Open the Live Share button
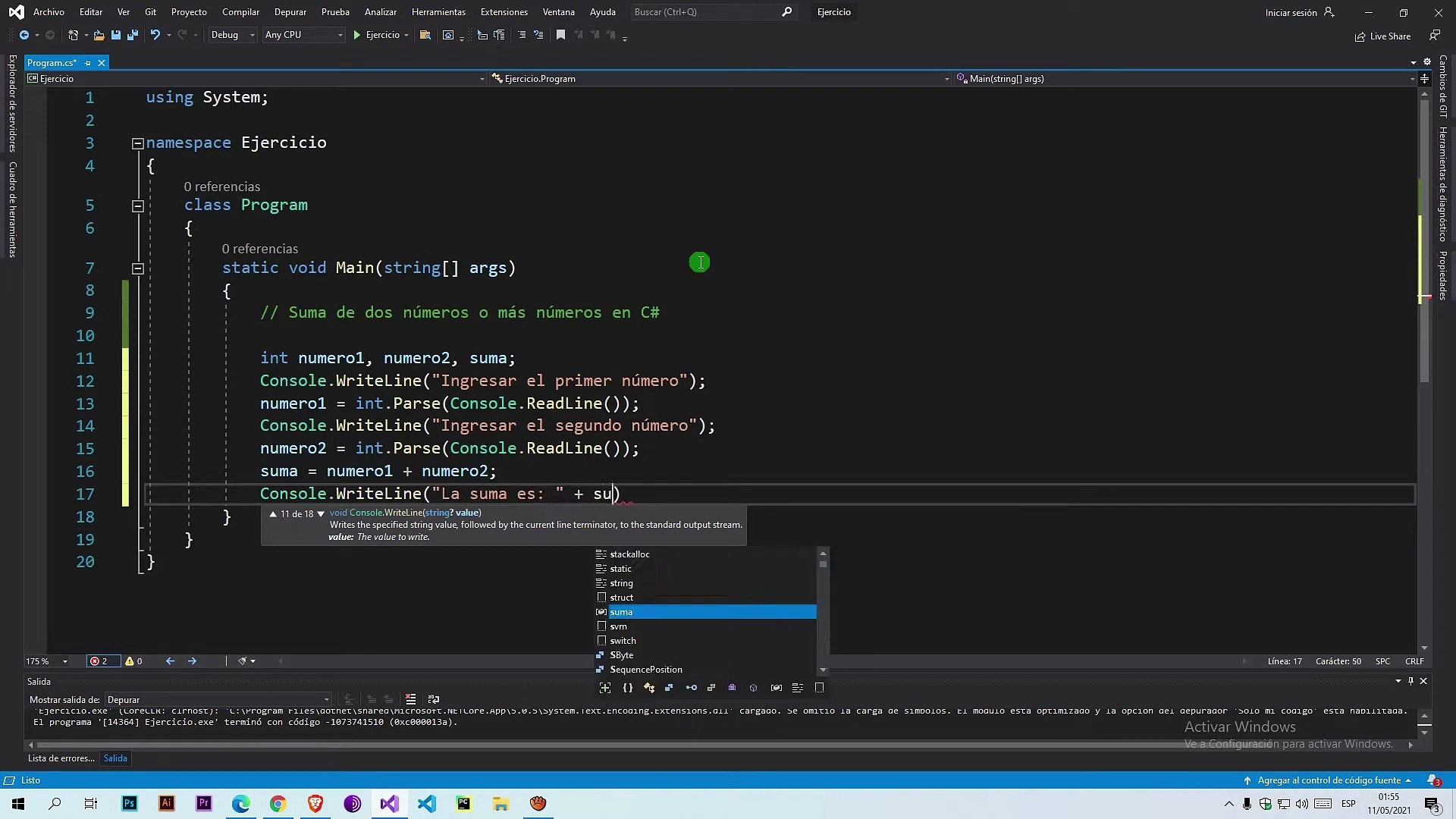1456x819 pixels. pos(1382,36)
